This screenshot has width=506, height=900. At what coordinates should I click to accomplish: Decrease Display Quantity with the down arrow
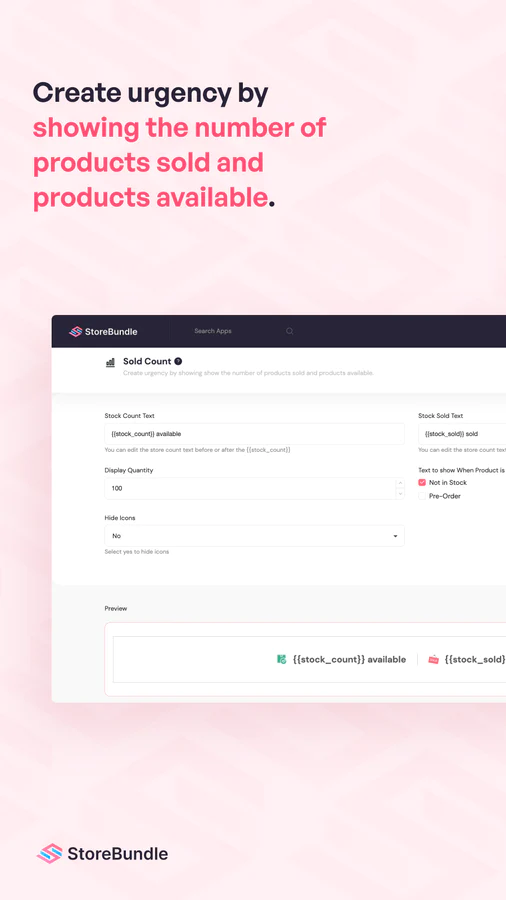tap(400, 493)
